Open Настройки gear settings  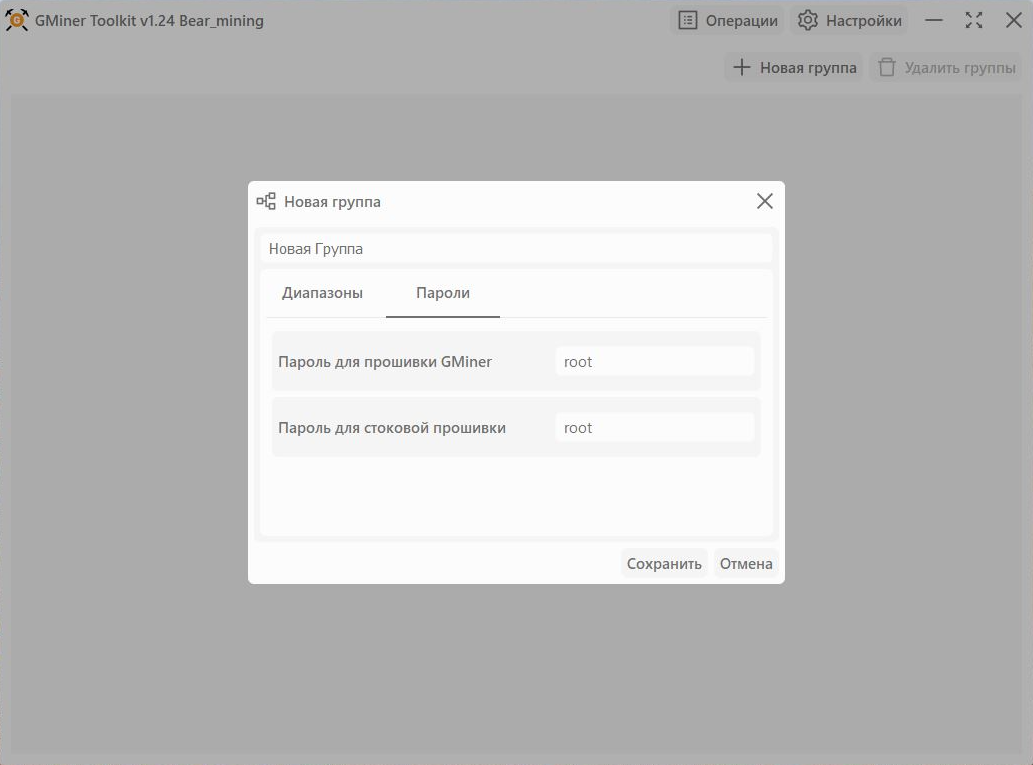coord(849,20)
